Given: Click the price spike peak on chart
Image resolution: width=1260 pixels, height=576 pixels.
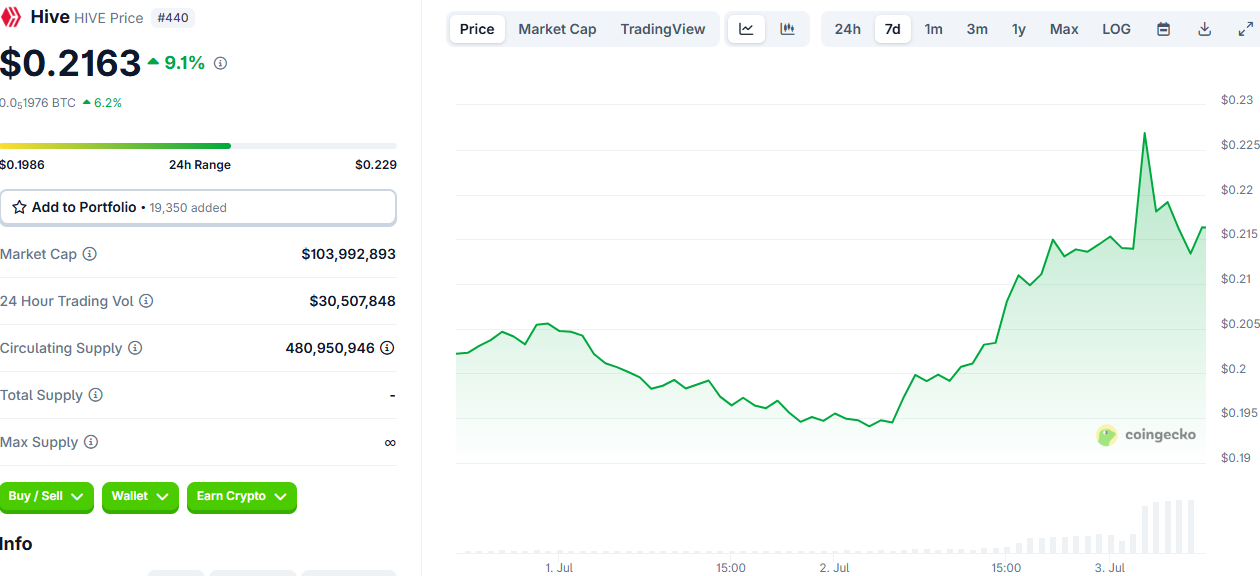Looking at the screenshot, I should (1144, 133).
